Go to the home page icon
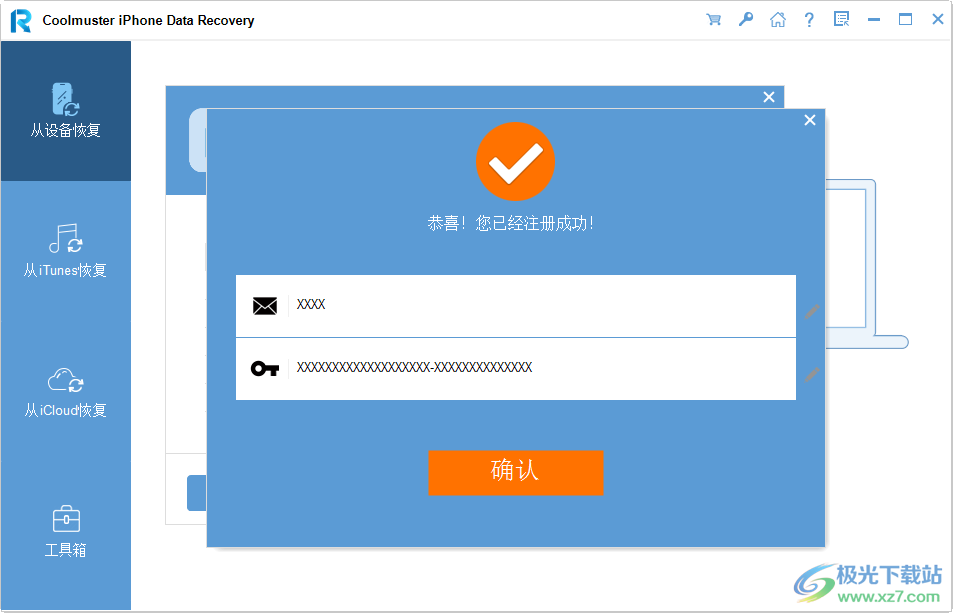 tap(777, 20)
